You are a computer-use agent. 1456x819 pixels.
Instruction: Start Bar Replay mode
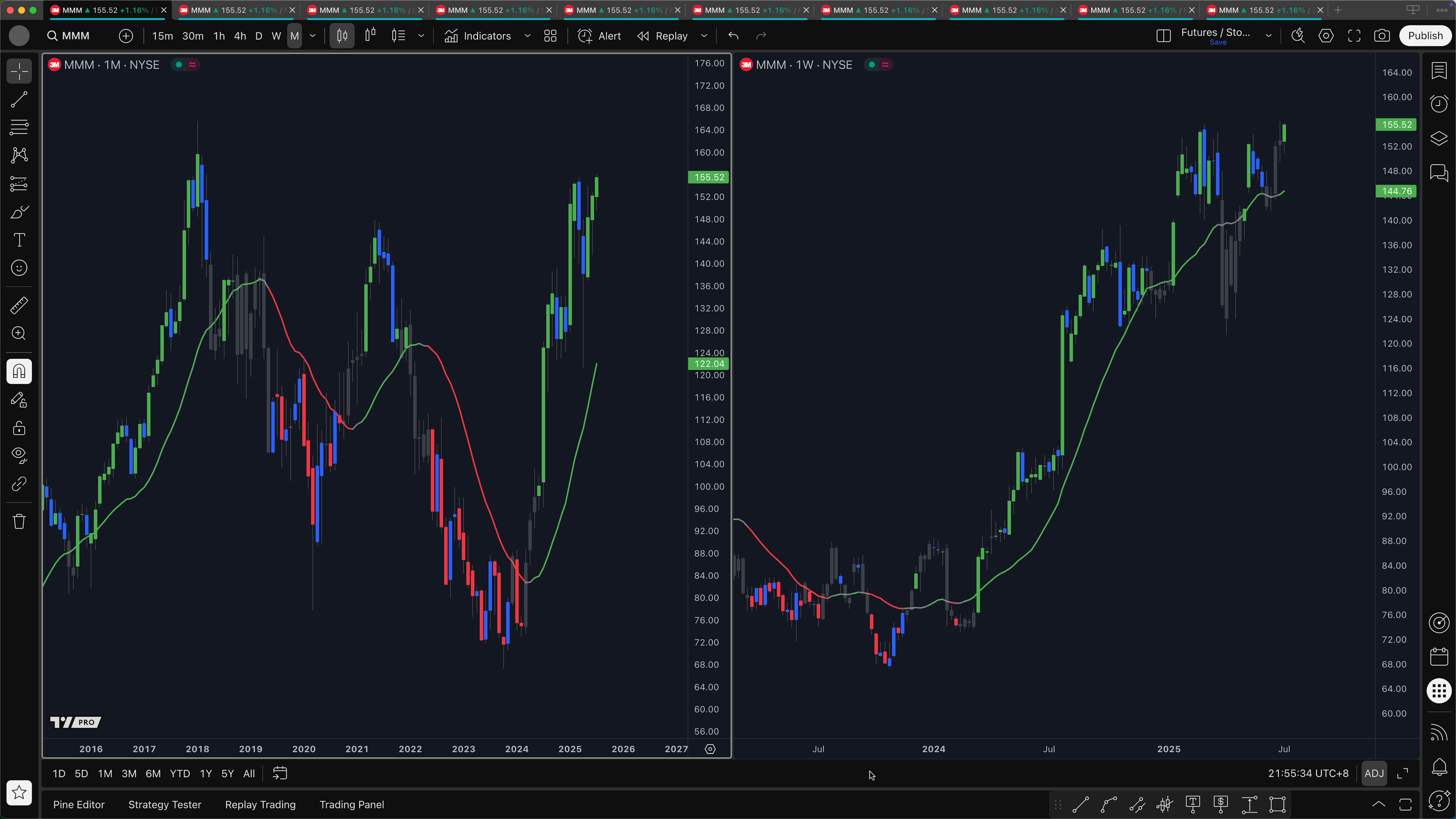662,36
